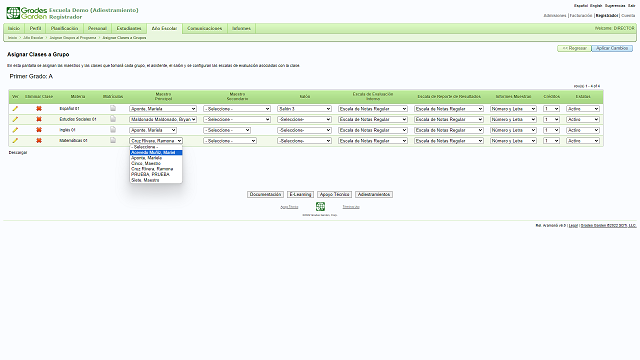Open Escala de Evaluación Interna for Estudios Sociales 01
This screenshot has width=640, height=360.
click(373, 120)
